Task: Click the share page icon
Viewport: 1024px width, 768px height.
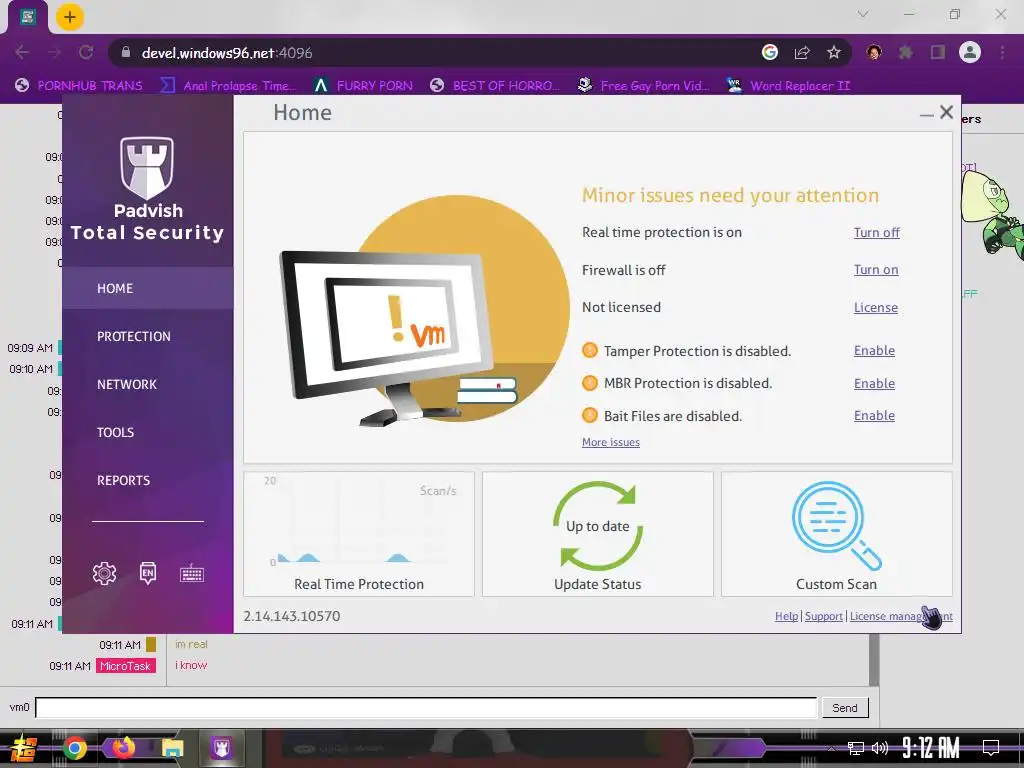Action: tap(802, 52)
